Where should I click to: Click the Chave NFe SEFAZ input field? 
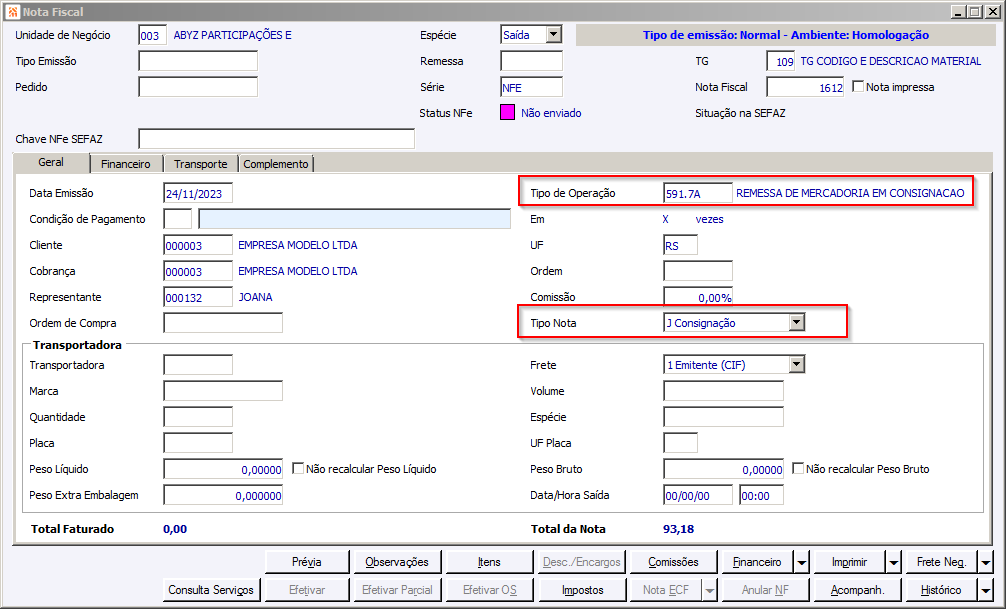277,139
